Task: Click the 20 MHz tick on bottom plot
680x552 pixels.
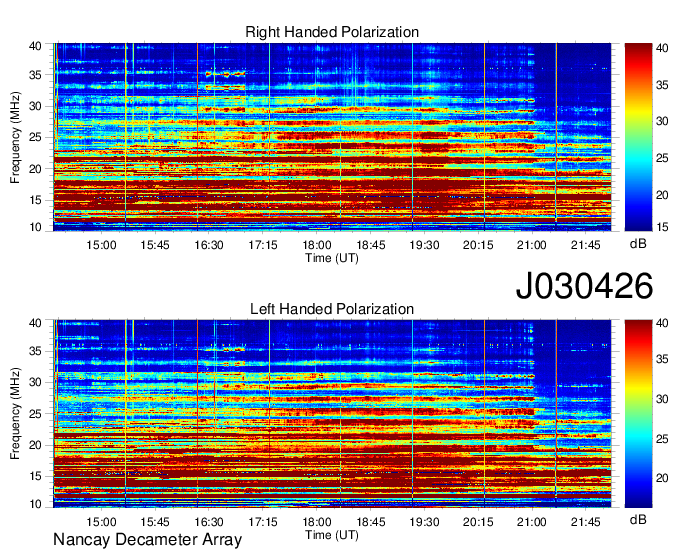Action: pos(35,445)
